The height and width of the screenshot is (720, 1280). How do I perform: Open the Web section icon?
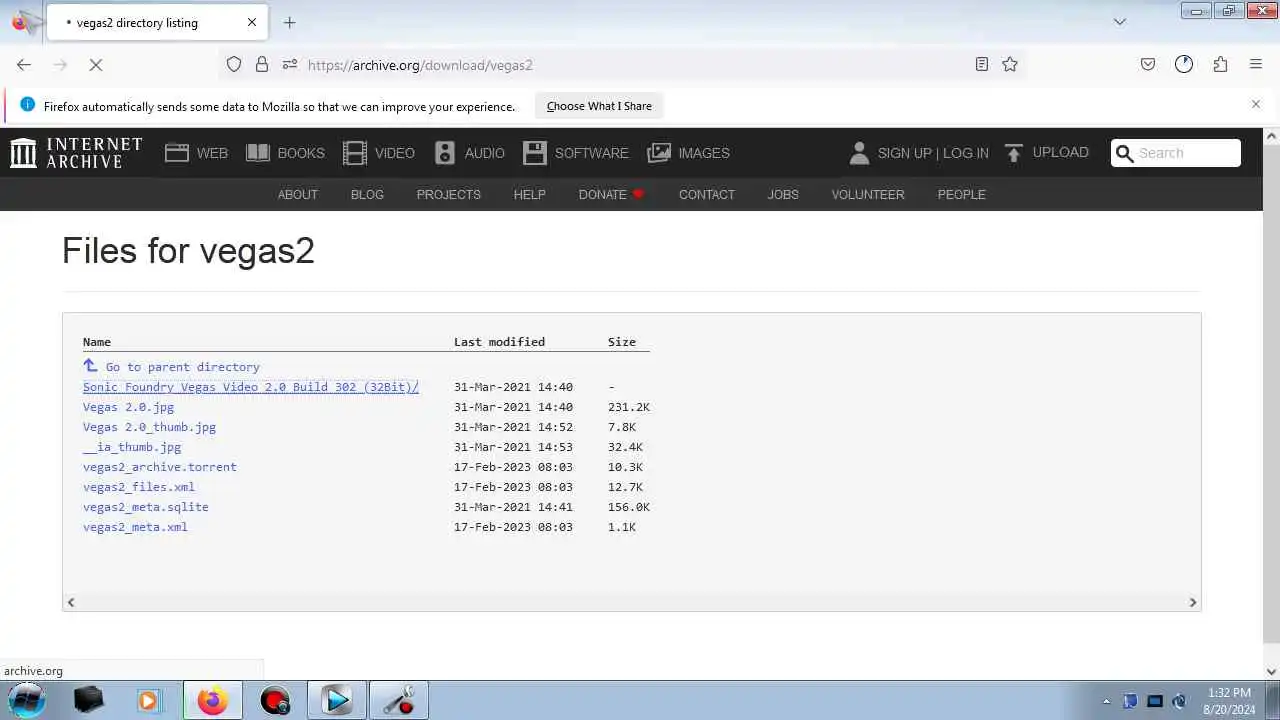point(177,153)
